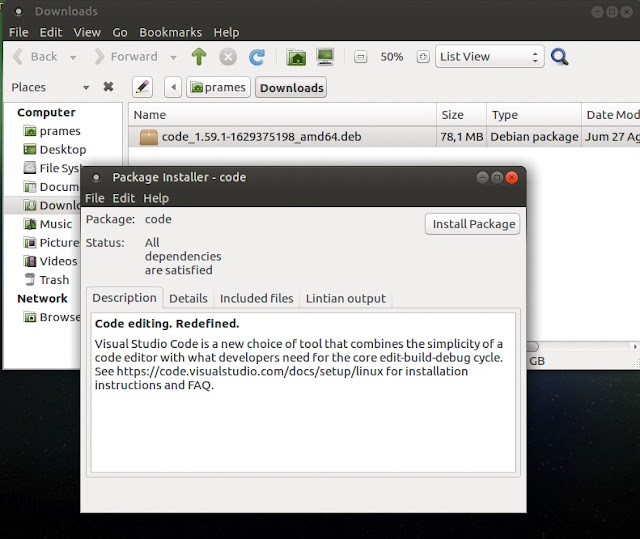Image resolution: width=640 pixels, height=539 pixels.
Task: Switch to the Included files tab
Action: (x=256, y=298)
